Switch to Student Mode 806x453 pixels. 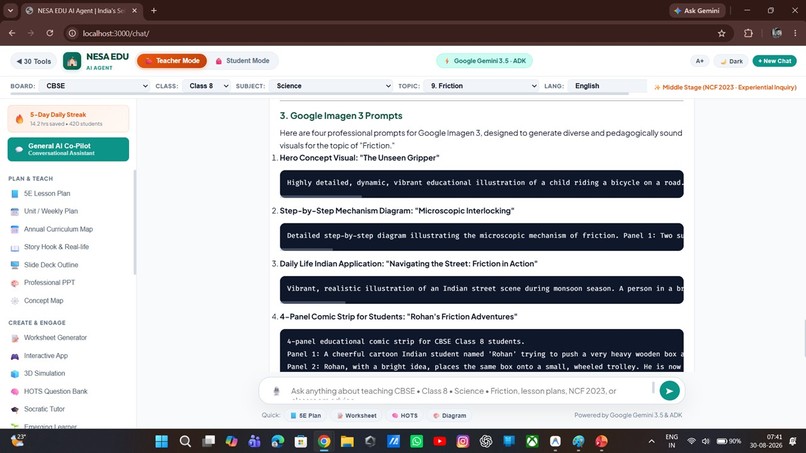coord(242,61)
